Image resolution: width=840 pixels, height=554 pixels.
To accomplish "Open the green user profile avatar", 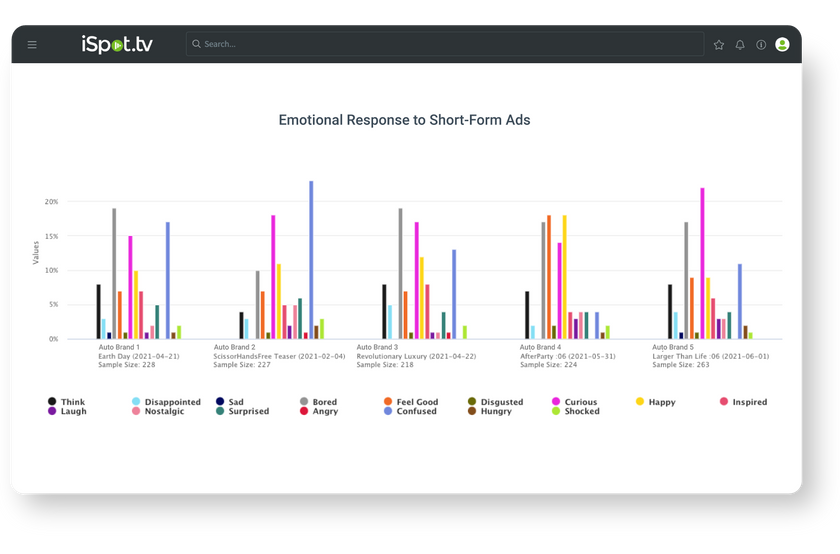I will (782, 45).
